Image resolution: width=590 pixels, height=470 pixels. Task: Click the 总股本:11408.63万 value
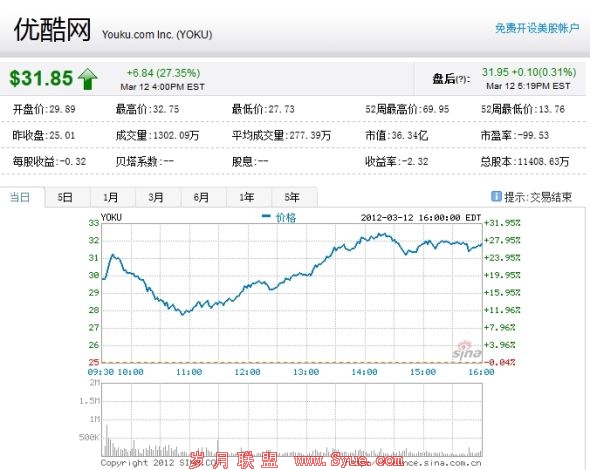(525, 162)
